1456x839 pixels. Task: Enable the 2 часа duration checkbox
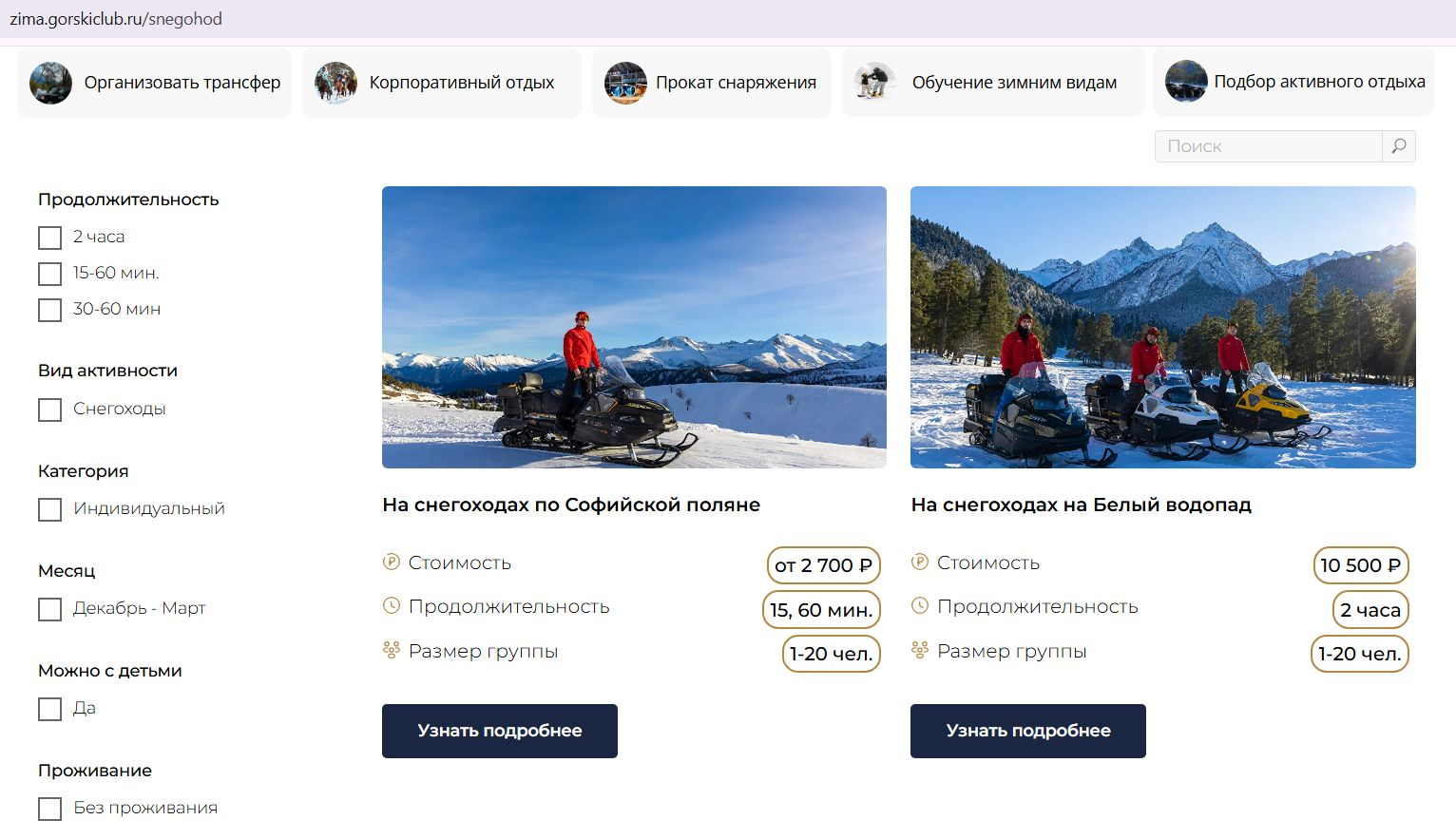(49, 238)
